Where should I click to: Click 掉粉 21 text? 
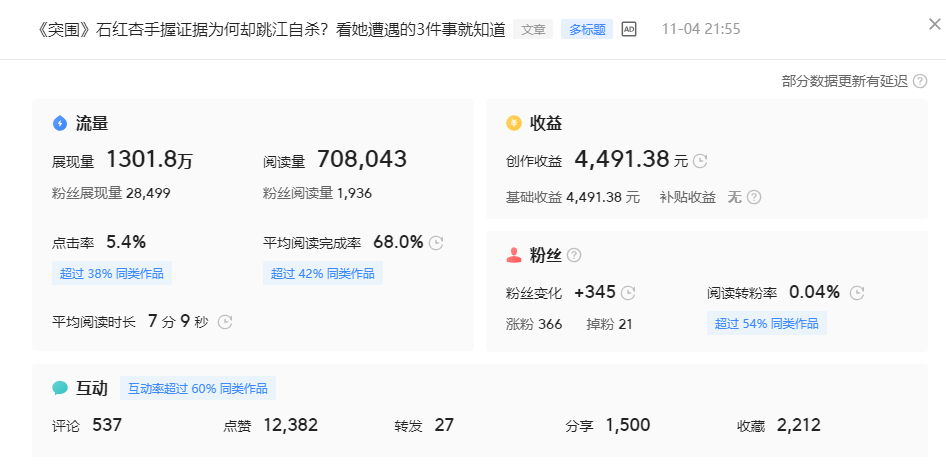[x=609, y=324]
